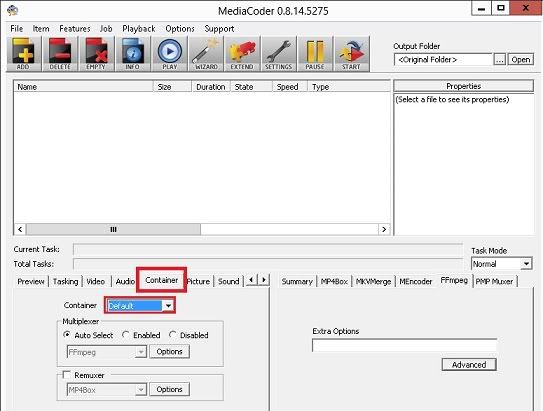
Task: Switch to the Video tab
Action: coord(96,282)
